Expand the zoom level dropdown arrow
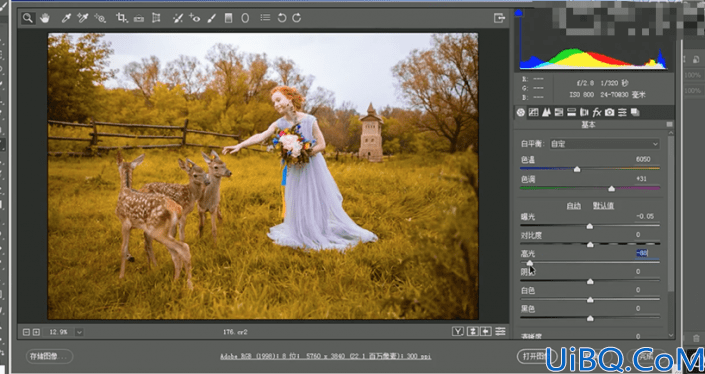The width and height of the screenshot is (705, 374). coord(79,332)
